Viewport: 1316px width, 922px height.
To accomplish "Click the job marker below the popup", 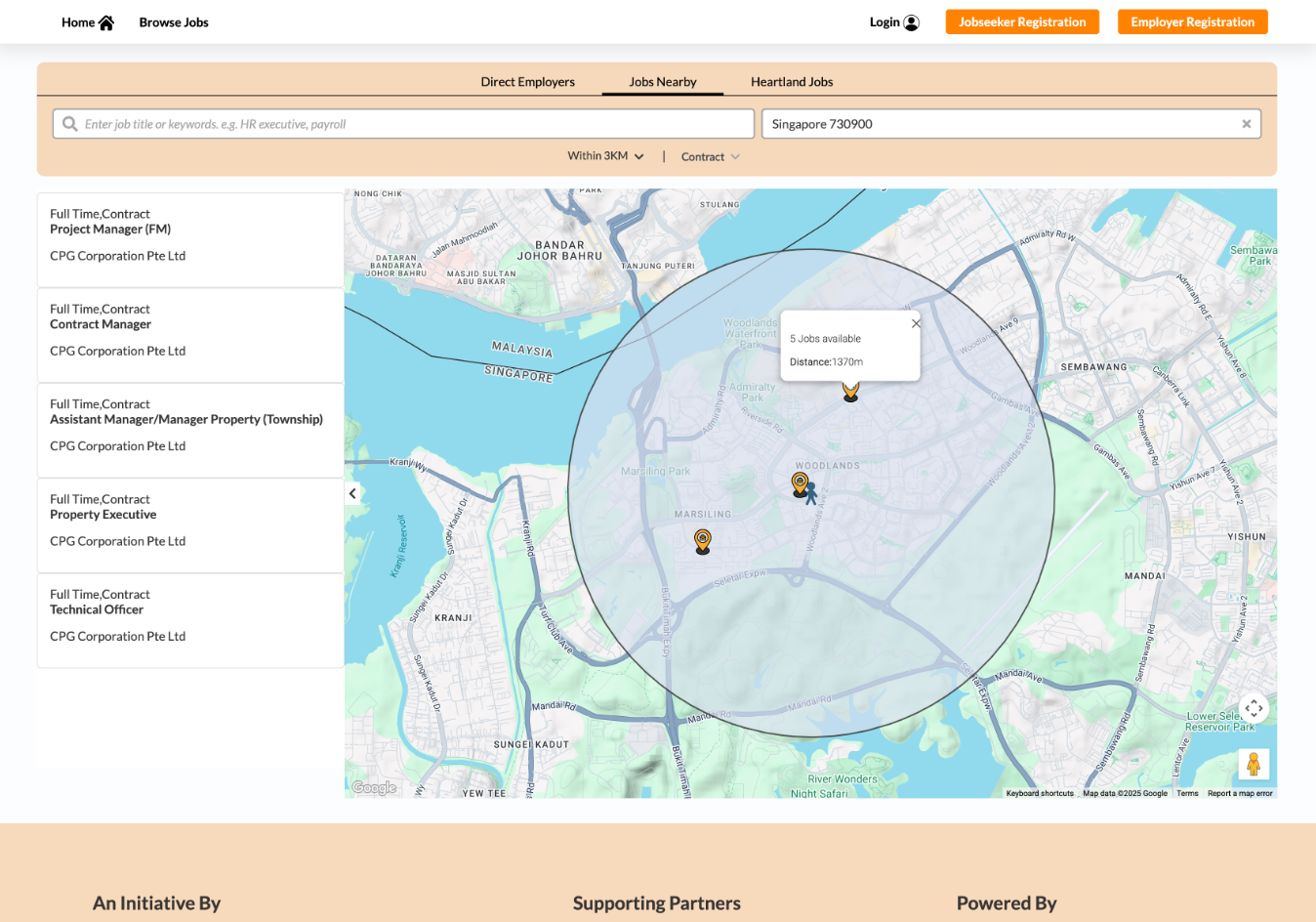I will 850,392.
